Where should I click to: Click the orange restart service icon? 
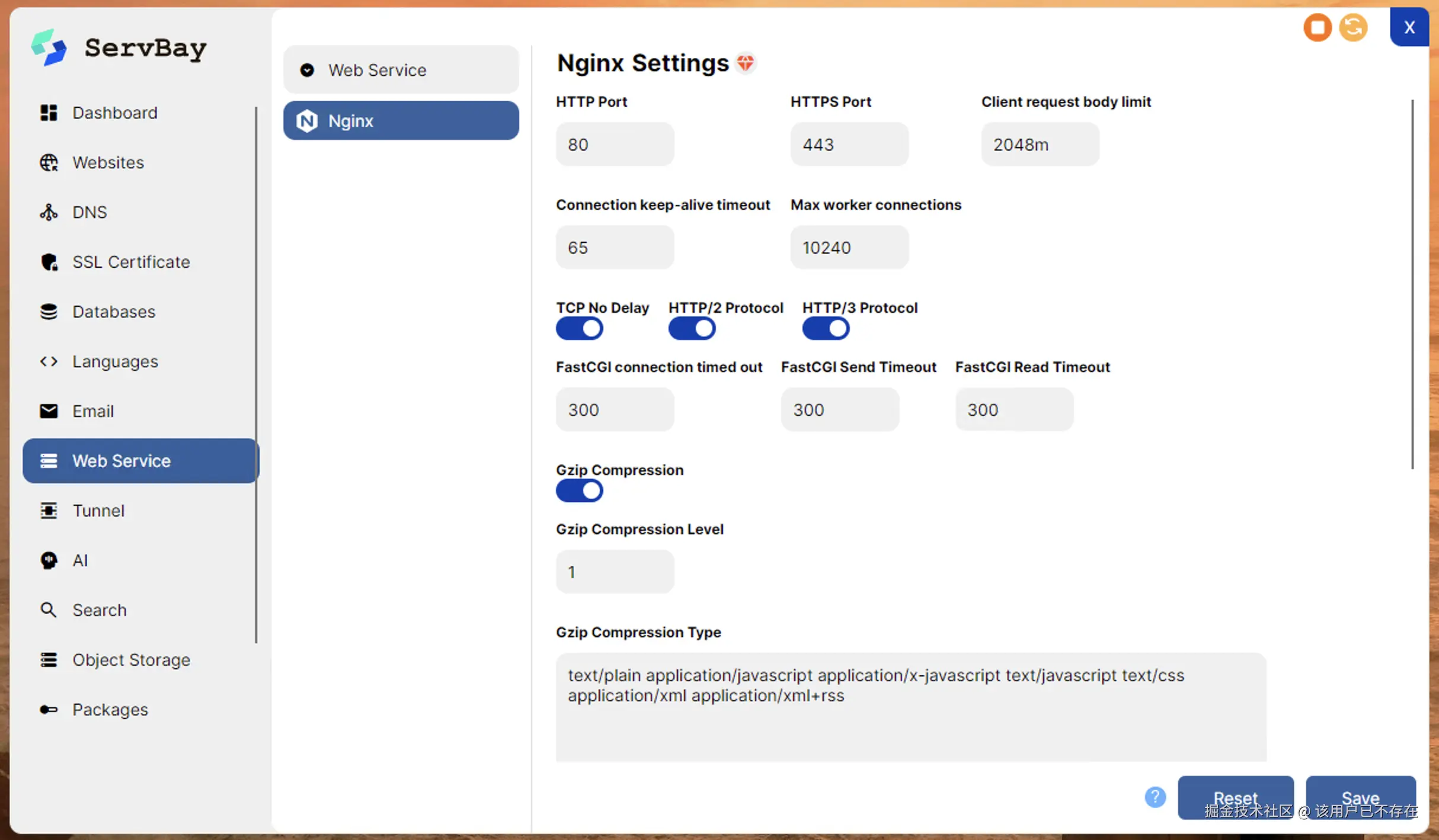pyautogui.click(x=1353, y=27)
